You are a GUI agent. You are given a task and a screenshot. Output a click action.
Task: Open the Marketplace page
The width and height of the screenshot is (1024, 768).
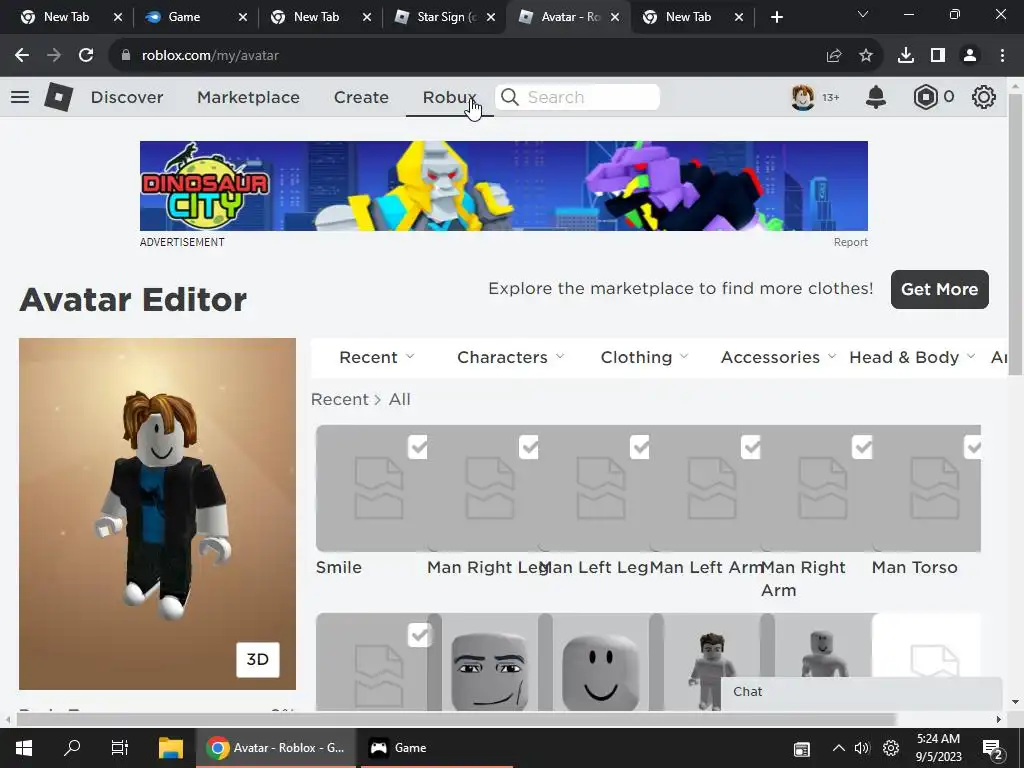pyautogui.click(x=248, y=97)
